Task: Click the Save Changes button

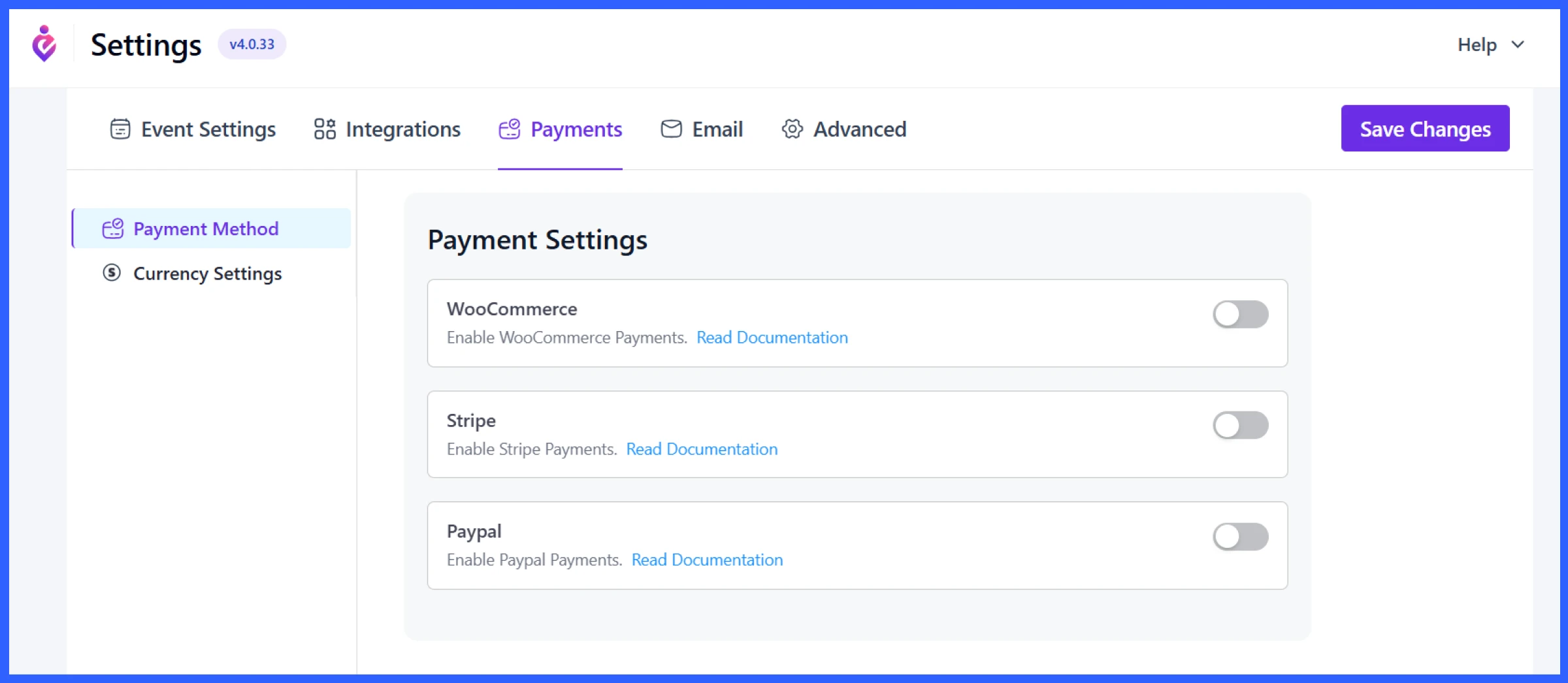Action: (1425, 129)
